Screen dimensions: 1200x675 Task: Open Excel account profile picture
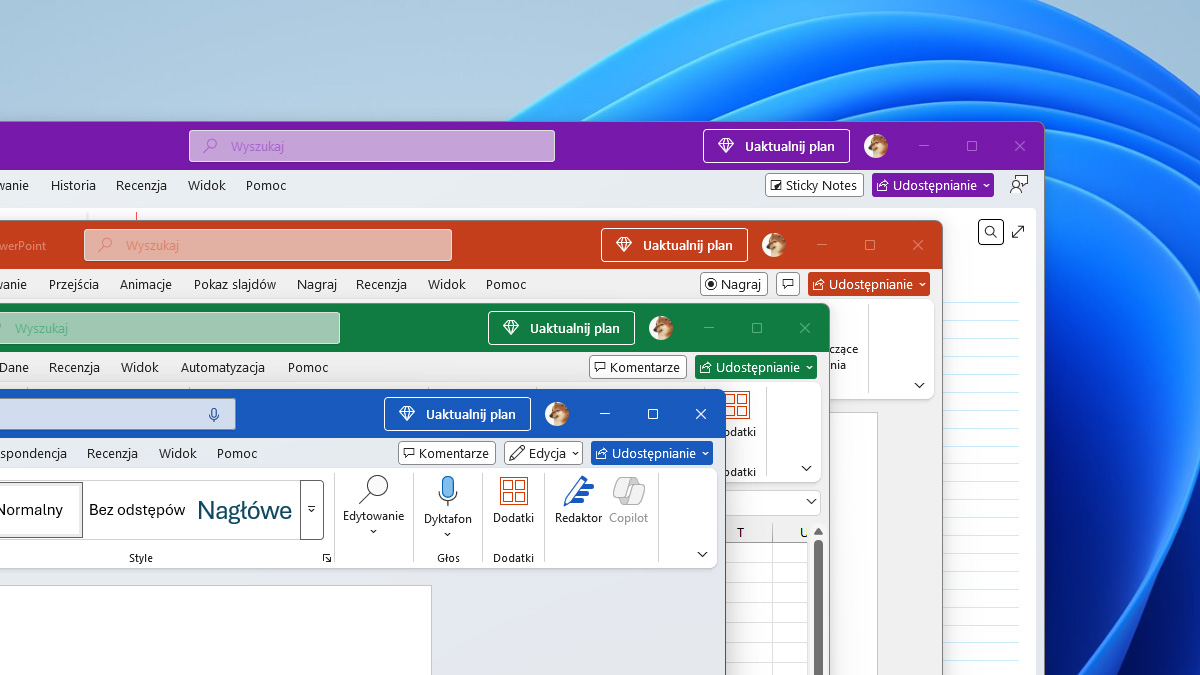661,328
